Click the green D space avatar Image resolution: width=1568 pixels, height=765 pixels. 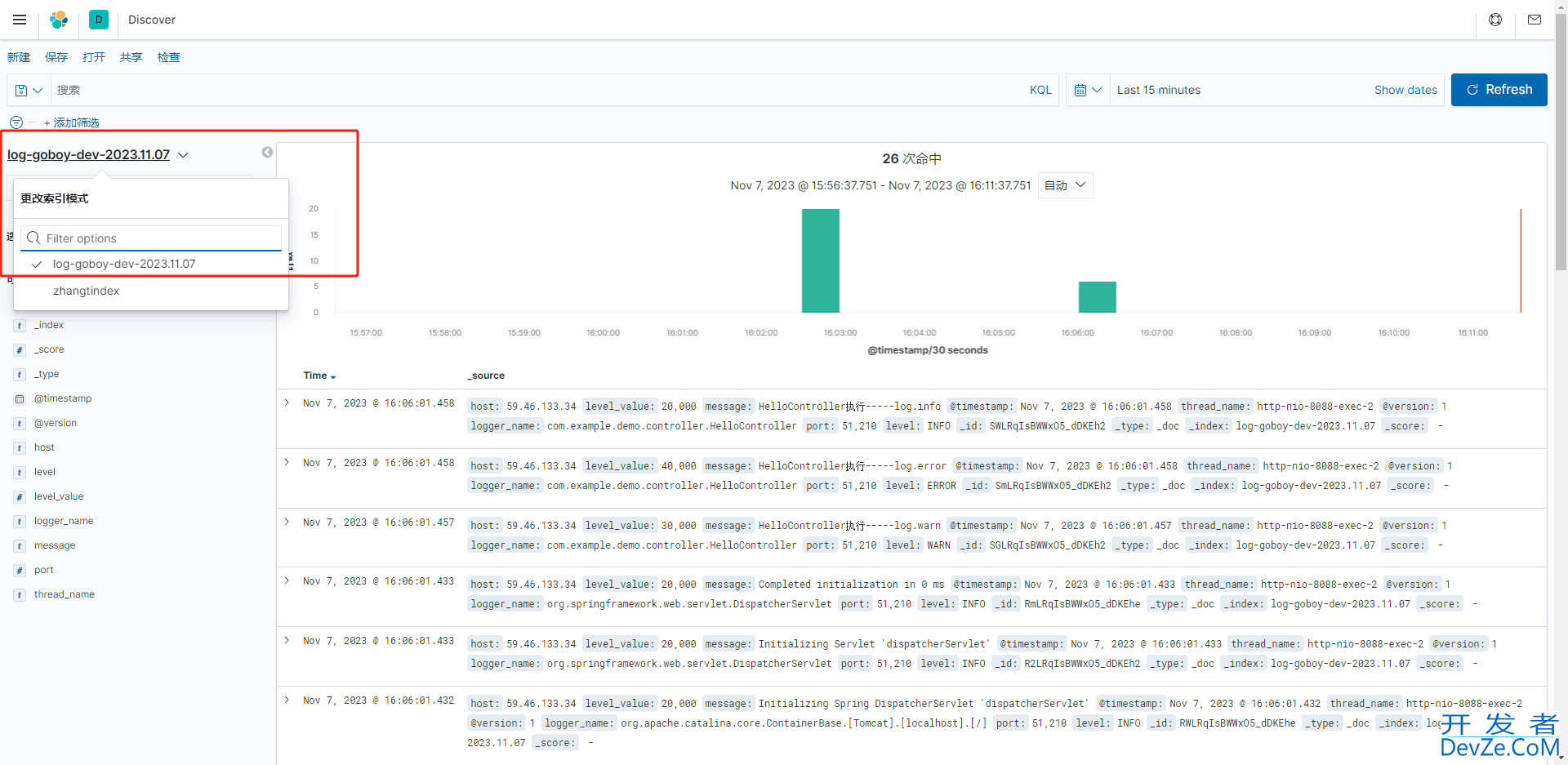pyautogui.click(x=99, y=20)
